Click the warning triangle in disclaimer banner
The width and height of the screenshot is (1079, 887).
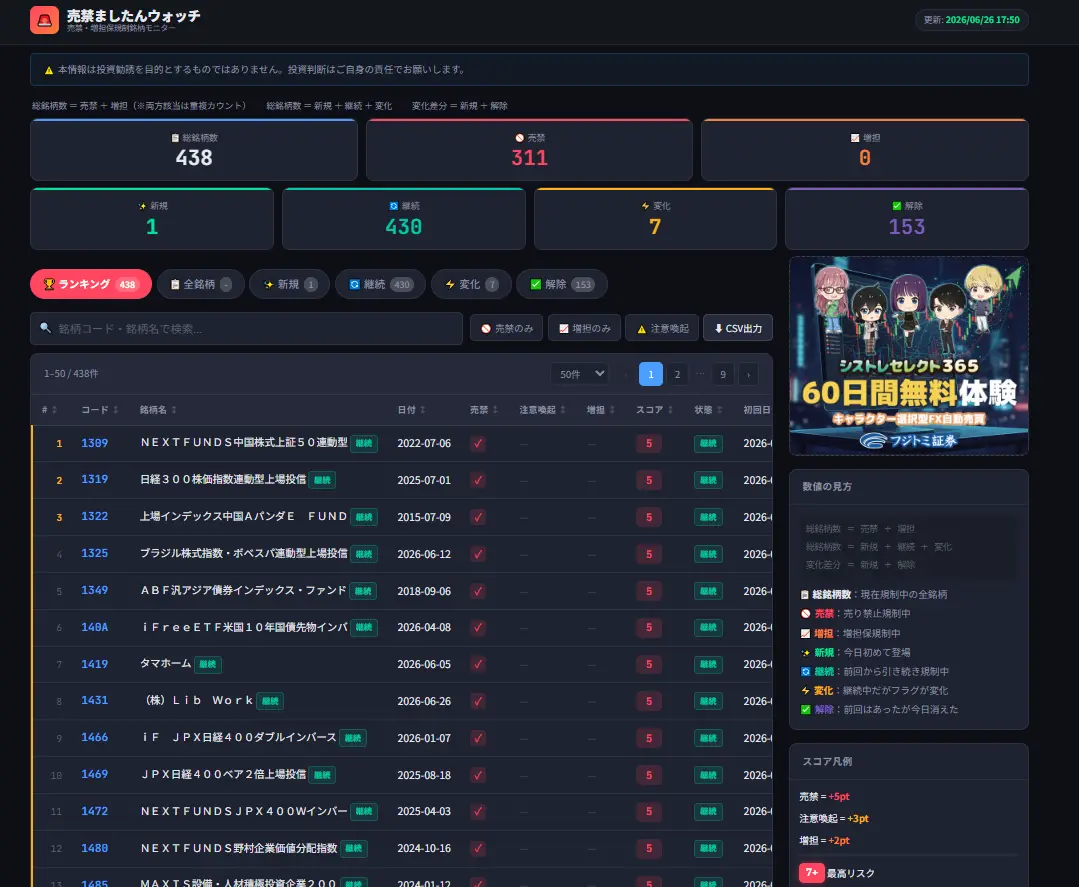point(49,70)
